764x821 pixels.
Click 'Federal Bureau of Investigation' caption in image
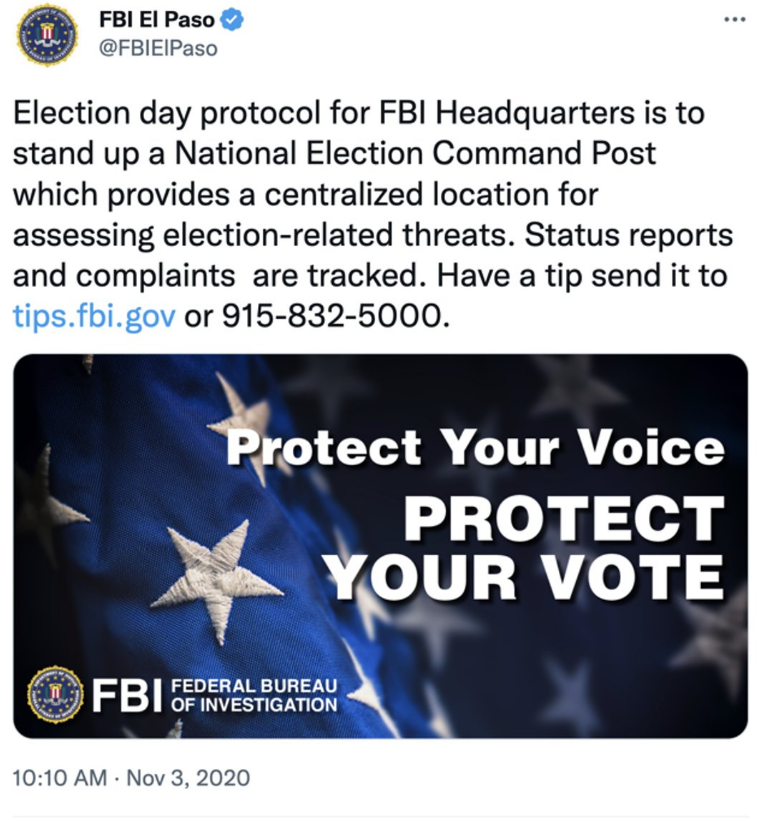[254, 695]
